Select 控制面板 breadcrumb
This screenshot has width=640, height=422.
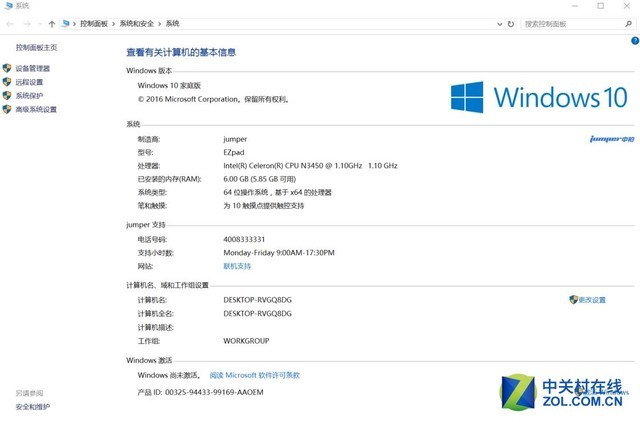[x=94, y=24]
